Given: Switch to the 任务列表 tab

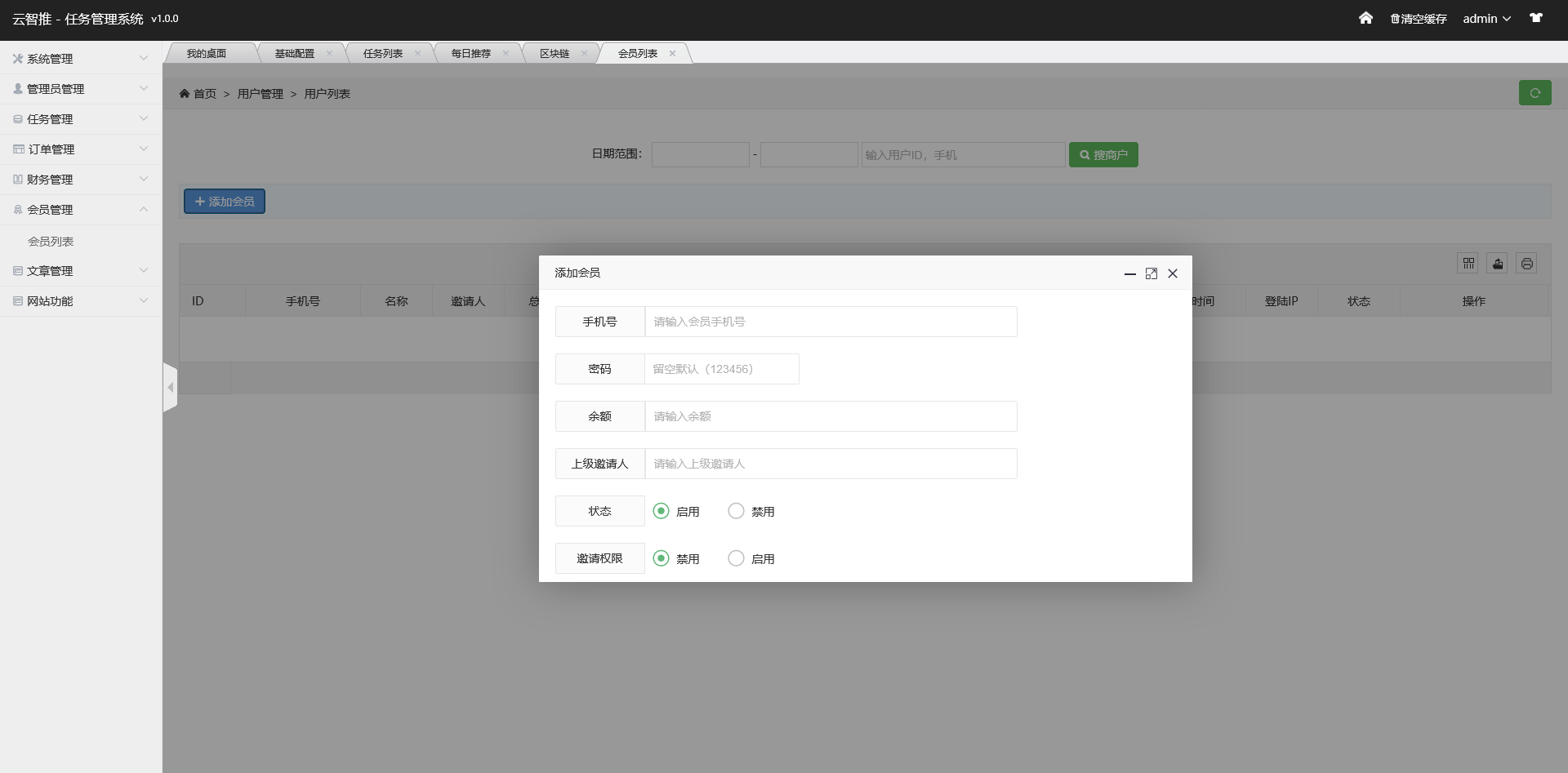Looking at the screenshot, I should click(383, 54).
